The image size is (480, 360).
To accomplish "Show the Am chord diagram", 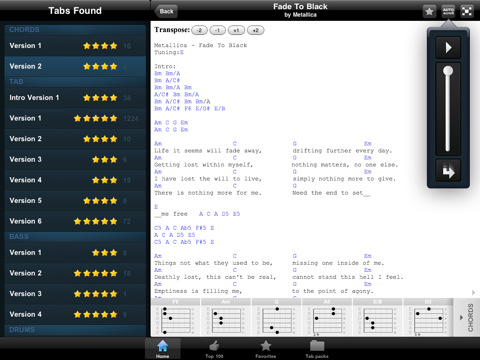I will click(226, 317).
